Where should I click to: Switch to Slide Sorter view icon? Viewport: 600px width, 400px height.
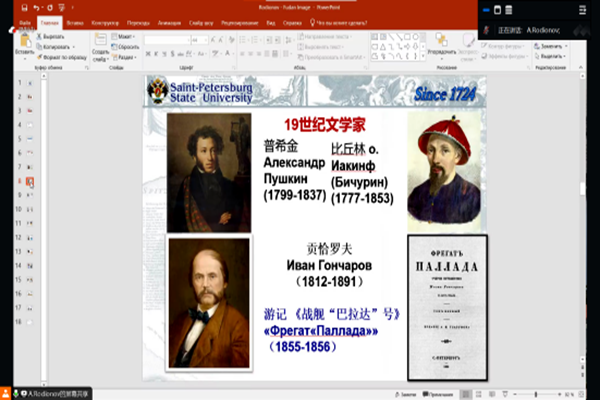tap(479, 394)
